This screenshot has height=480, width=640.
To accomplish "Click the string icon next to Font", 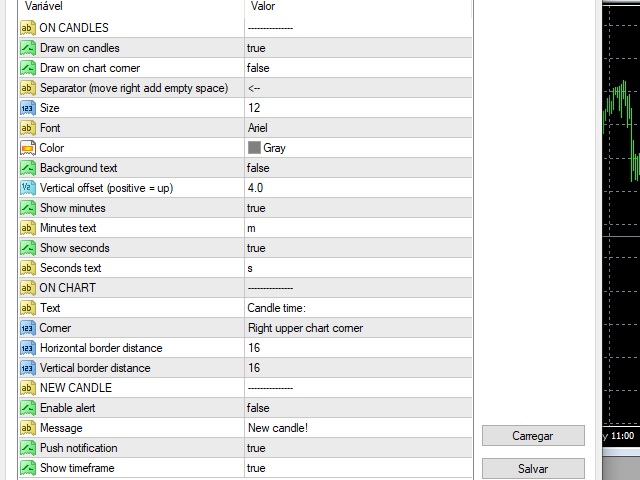I will pyautogui.click(x=28, y=128).
